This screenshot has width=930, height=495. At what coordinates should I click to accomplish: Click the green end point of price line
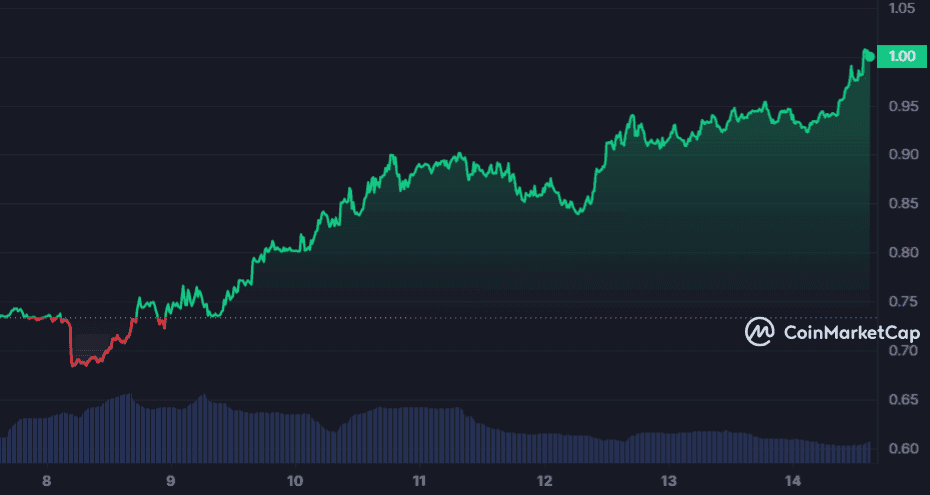pyautogui.click(x=868, y=56)
